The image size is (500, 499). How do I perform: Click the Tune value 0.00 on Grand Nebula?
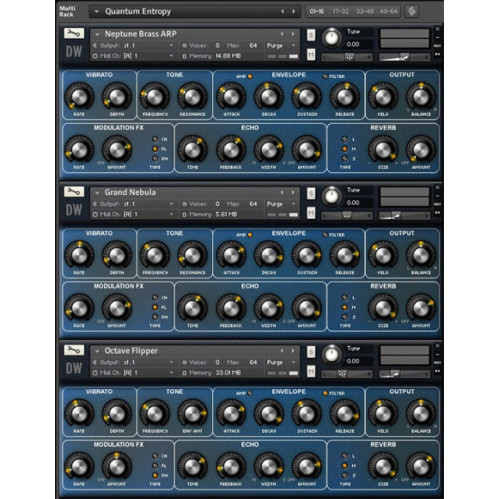point(353,202)
